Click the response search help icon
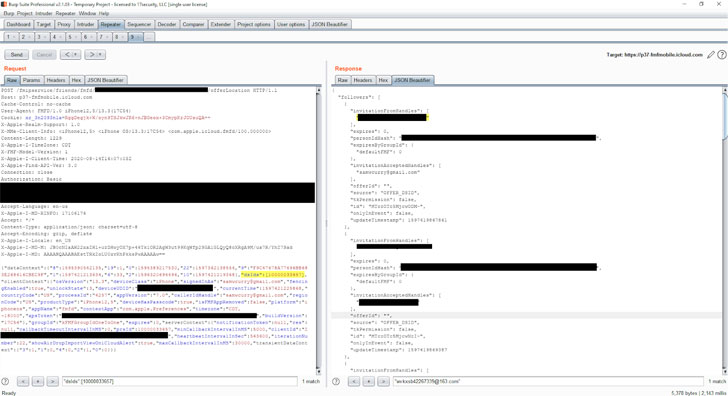Image resolution: width=728 pixels, height=396 pixels. click(336, 381)
